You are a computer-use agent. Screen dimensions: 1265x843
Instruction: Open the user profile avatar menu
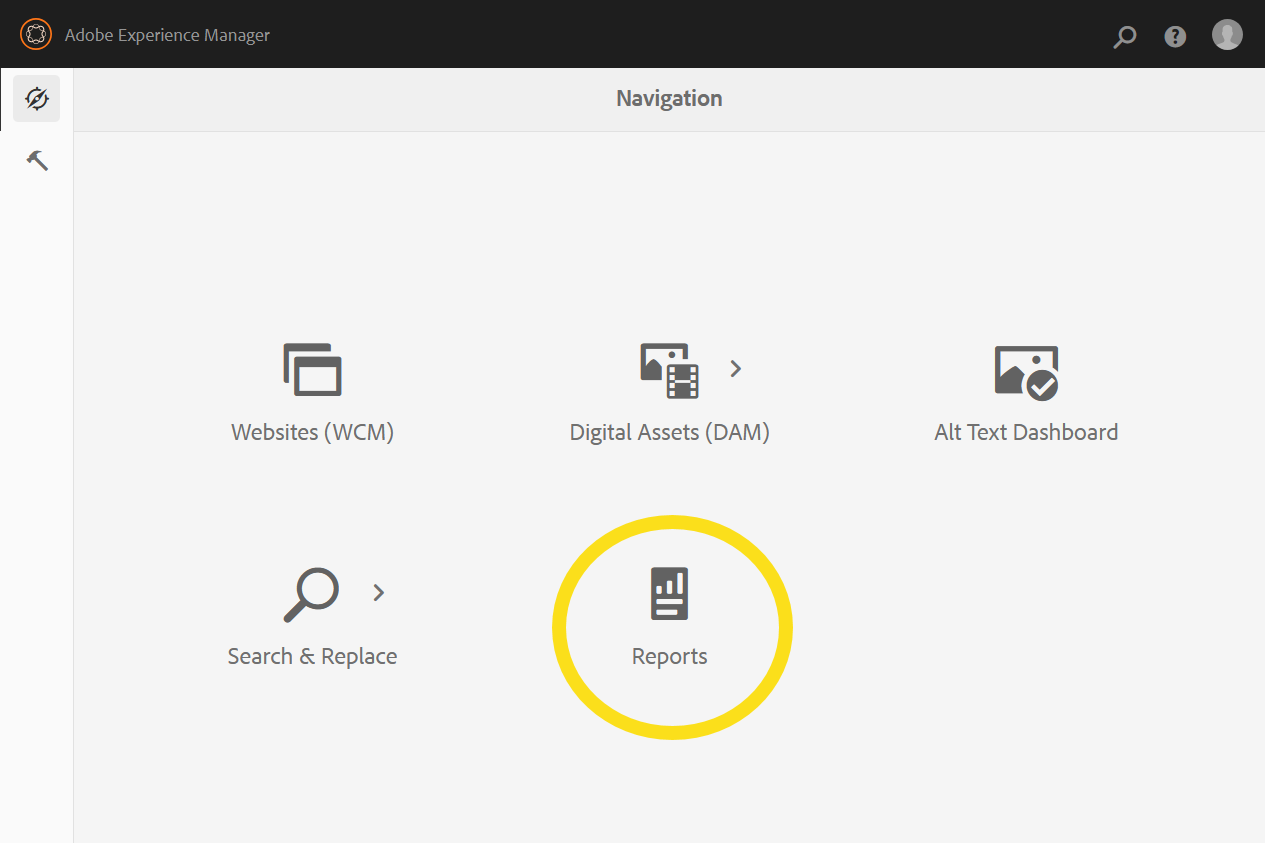(x=1227, y=35)
